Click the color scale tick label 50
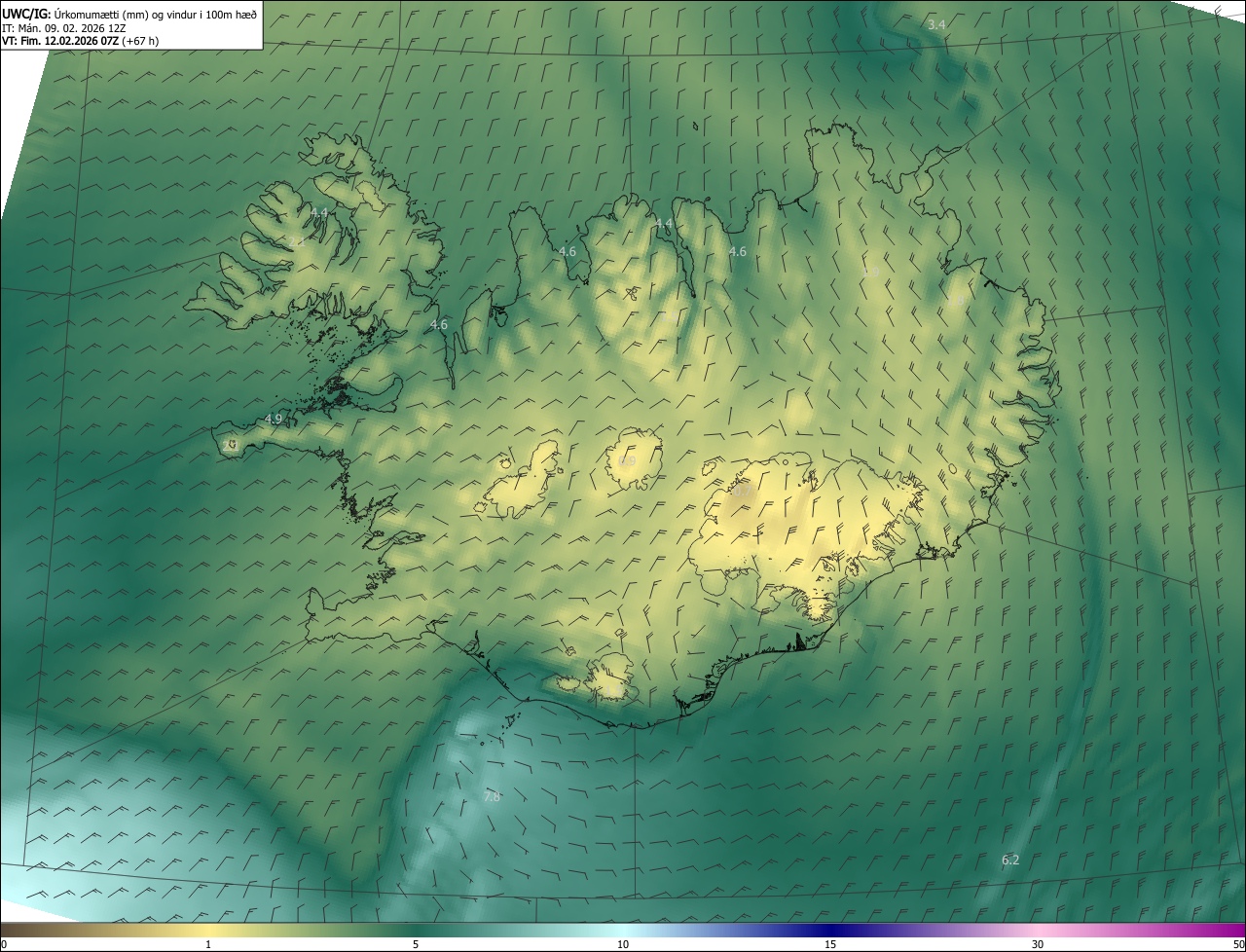The width and height of the screenshot is (1246, 952). click(1238, 944)
